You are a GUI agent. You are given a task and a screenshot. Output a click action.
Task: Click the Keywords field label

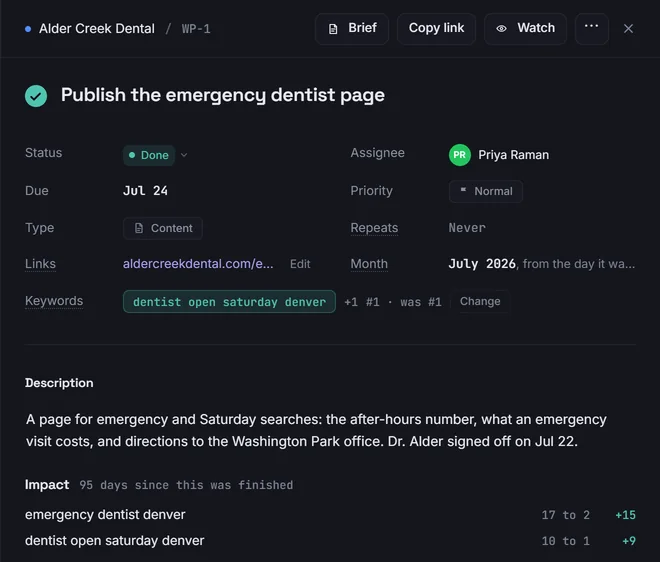[x=54, y=301]
